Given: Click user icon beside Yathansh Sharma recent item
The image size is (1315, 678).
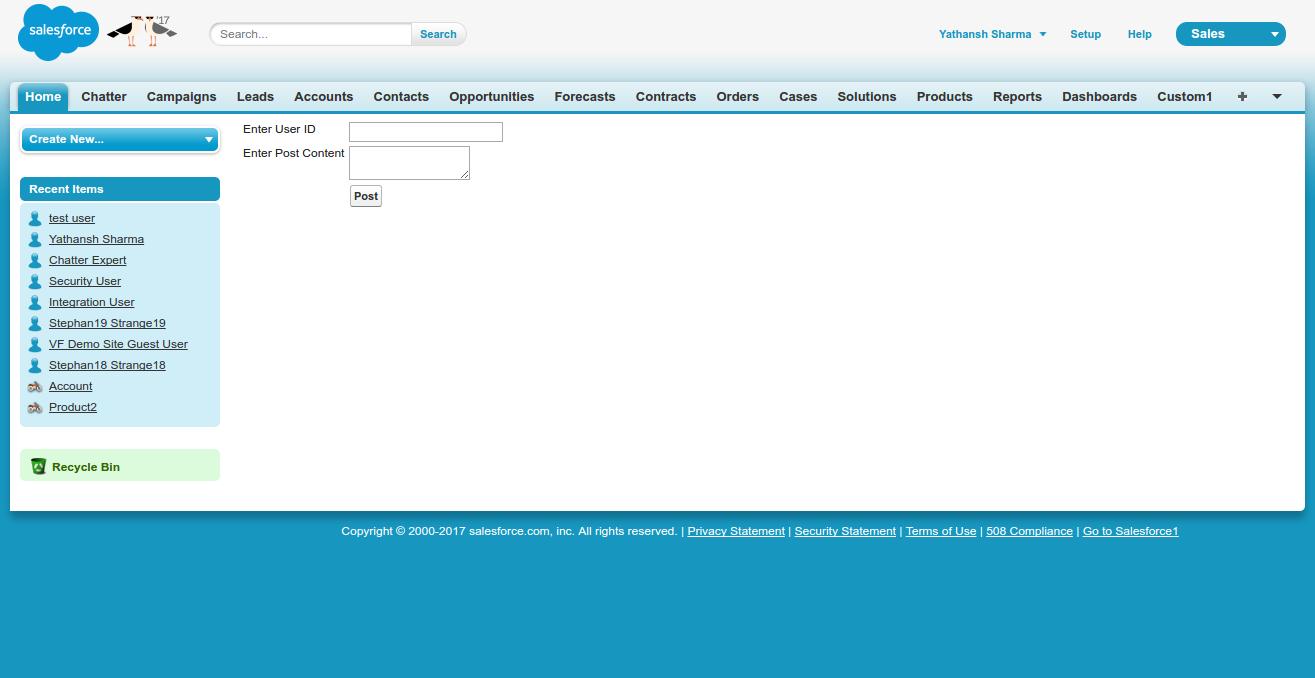Looking at the screenshot, I should tap(35, 239).
